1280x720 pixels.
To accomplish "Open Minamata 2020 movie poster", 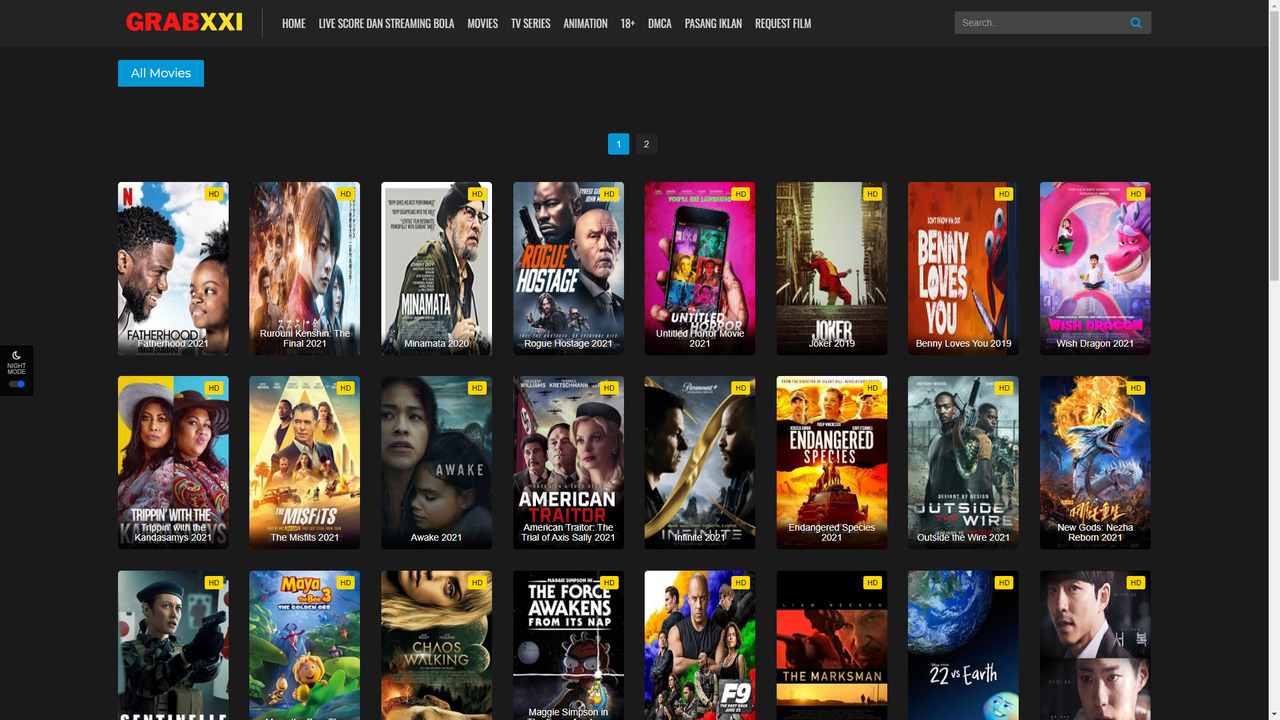I will (x=436, y=268).
